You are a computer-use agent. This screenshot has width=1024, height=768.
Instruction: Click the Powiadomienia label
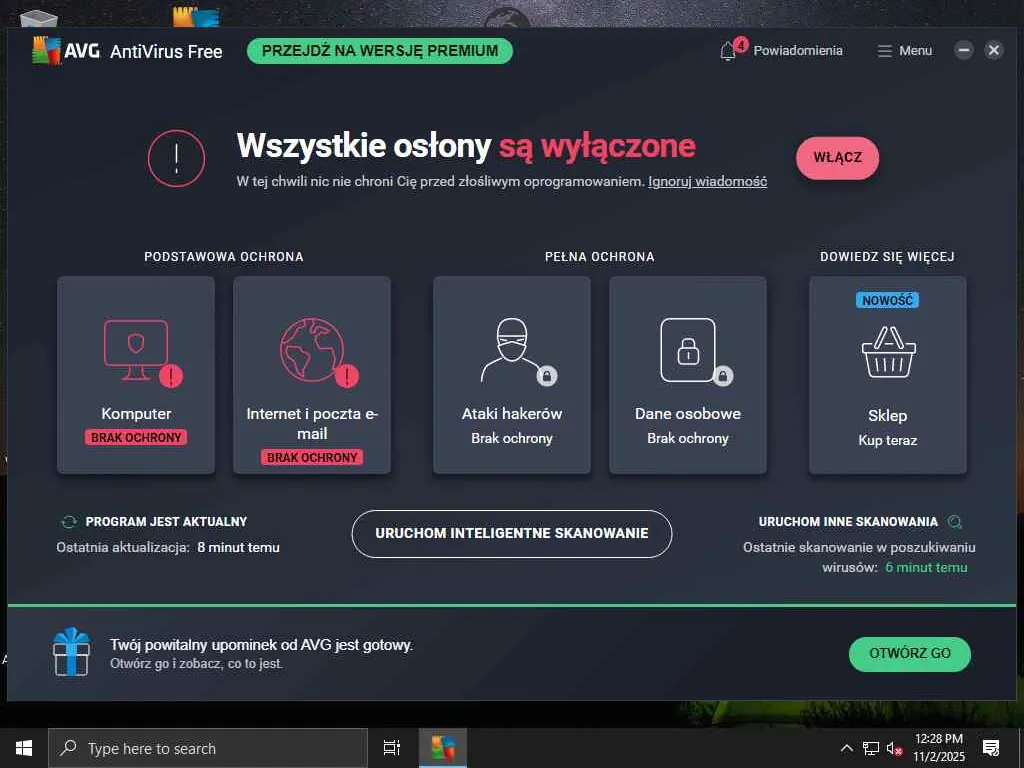click(797, 51)
